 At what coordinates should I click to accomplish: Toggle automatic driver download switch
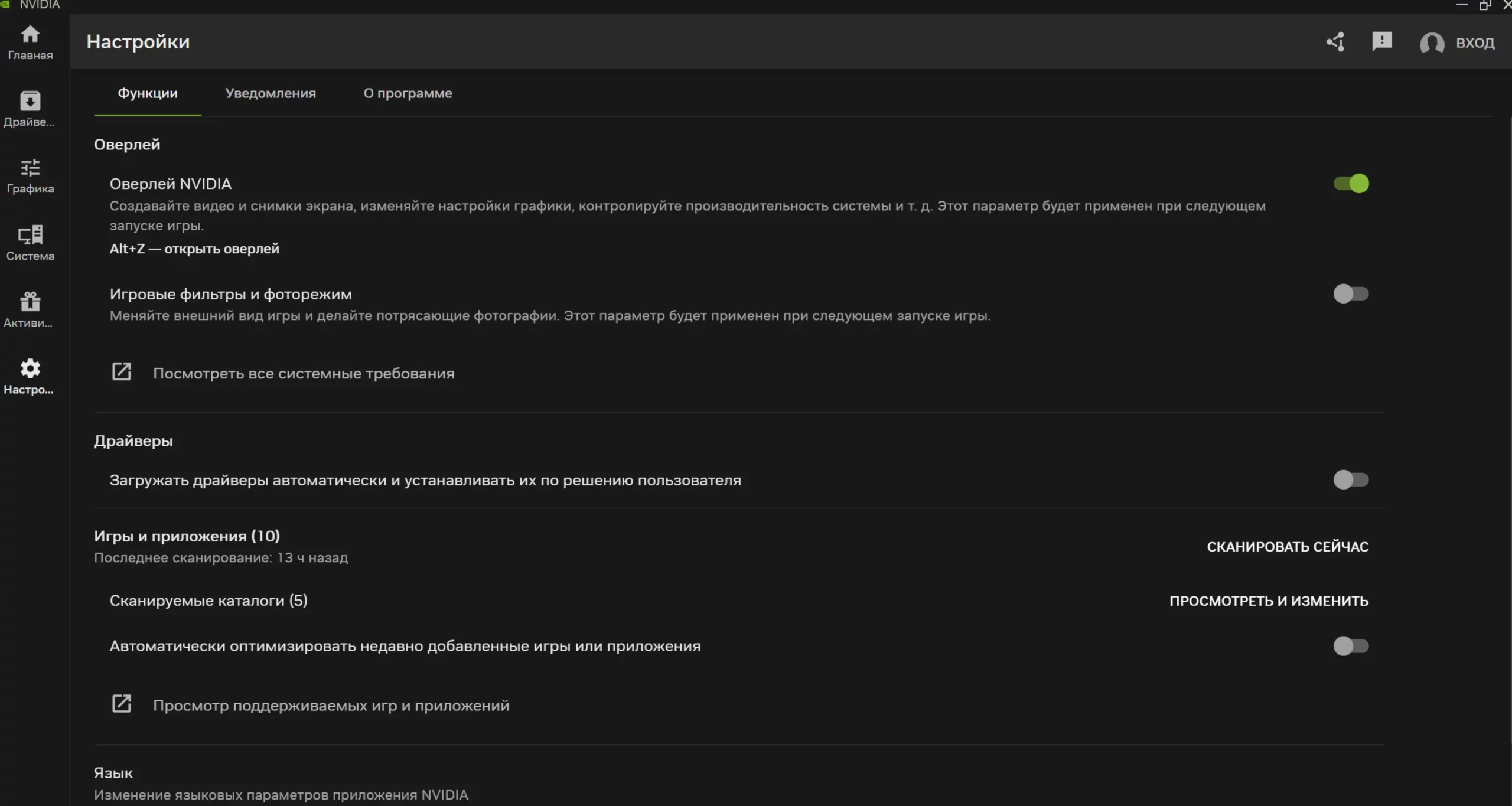pos(1351,480)
